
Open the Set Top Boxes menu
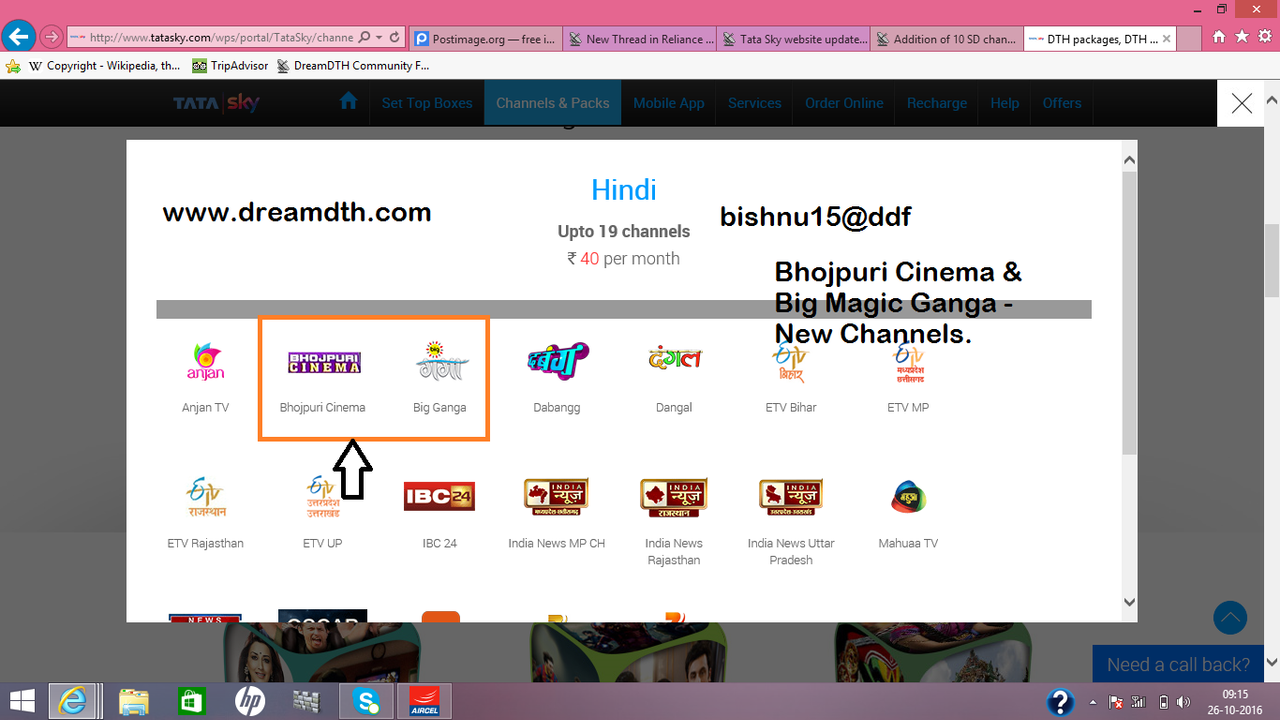[x=427, y=103]
